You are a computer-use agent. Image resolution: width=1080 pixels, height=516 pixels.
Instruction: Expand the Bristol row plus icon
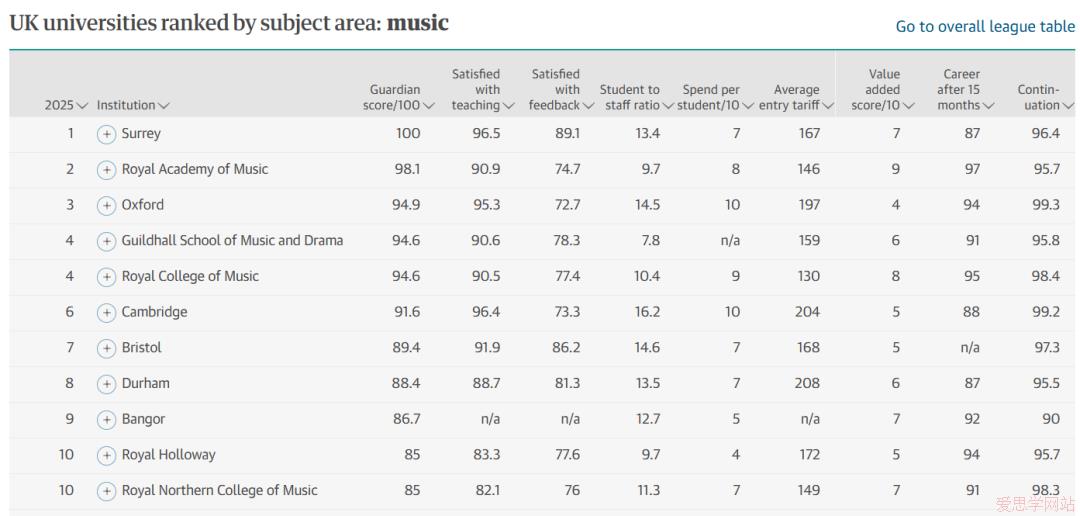[x=106, y=349]
